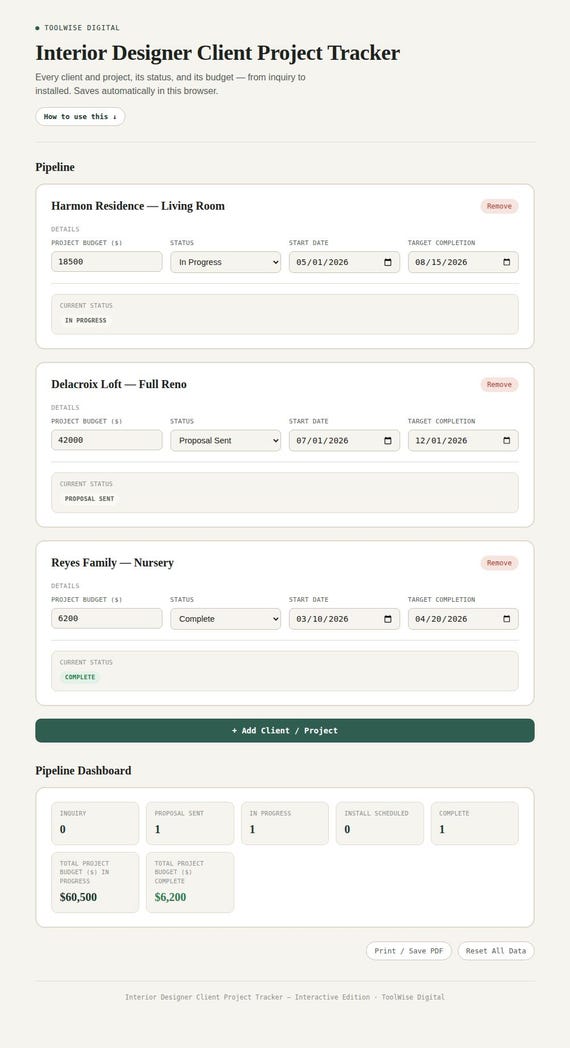The image size is (570, 1048).
Task: Click the Interior Designer Client Project Tracker heading
Action: 218,53
